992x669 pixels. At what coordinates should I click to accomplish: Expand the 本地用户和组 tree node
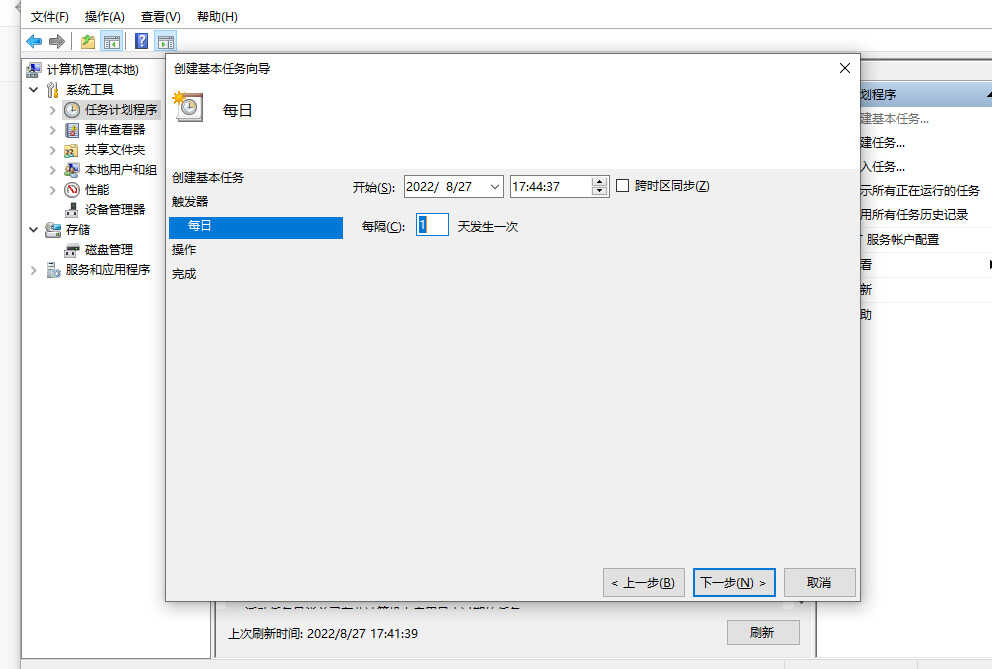pos(53,170)
